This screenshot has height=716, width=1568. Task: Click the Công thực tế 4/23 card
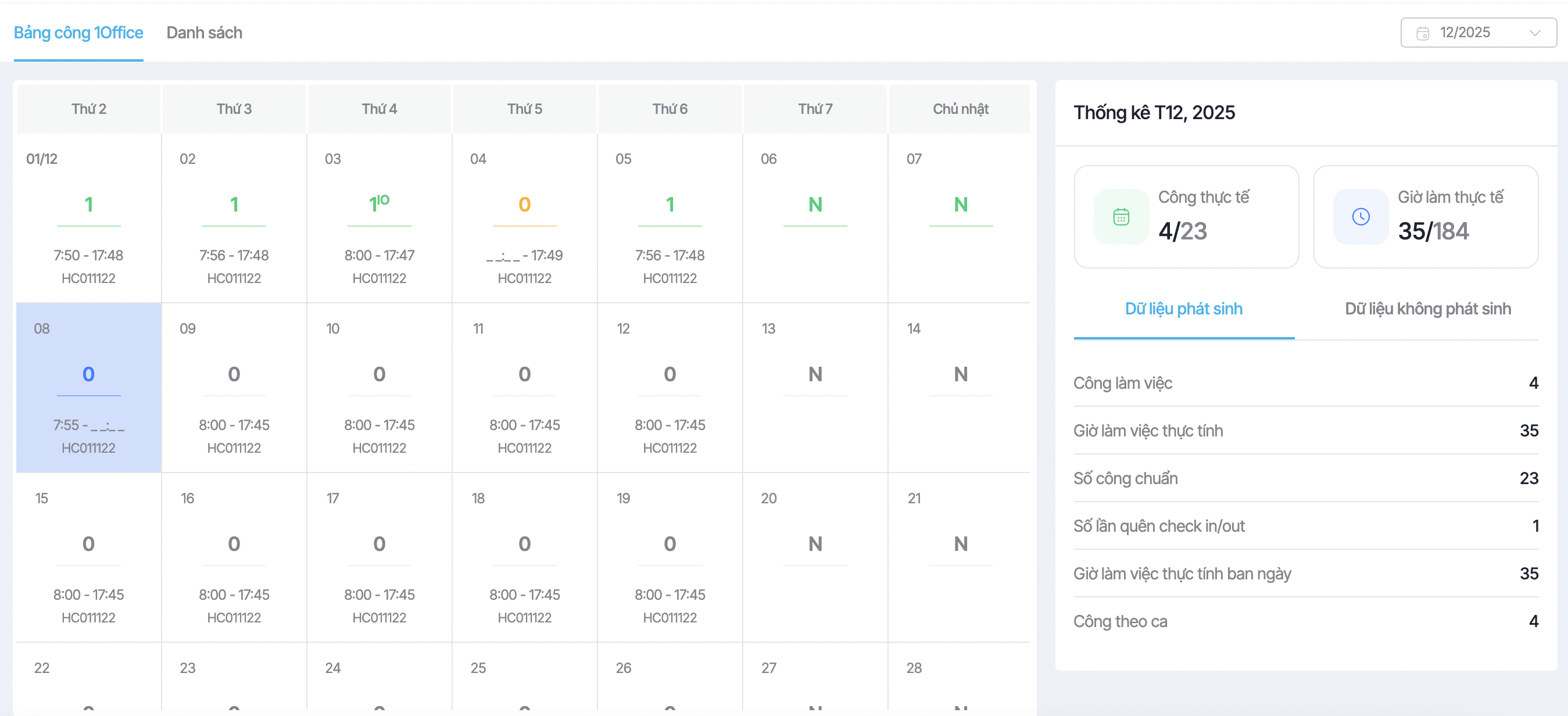(x=1186, y=217)
